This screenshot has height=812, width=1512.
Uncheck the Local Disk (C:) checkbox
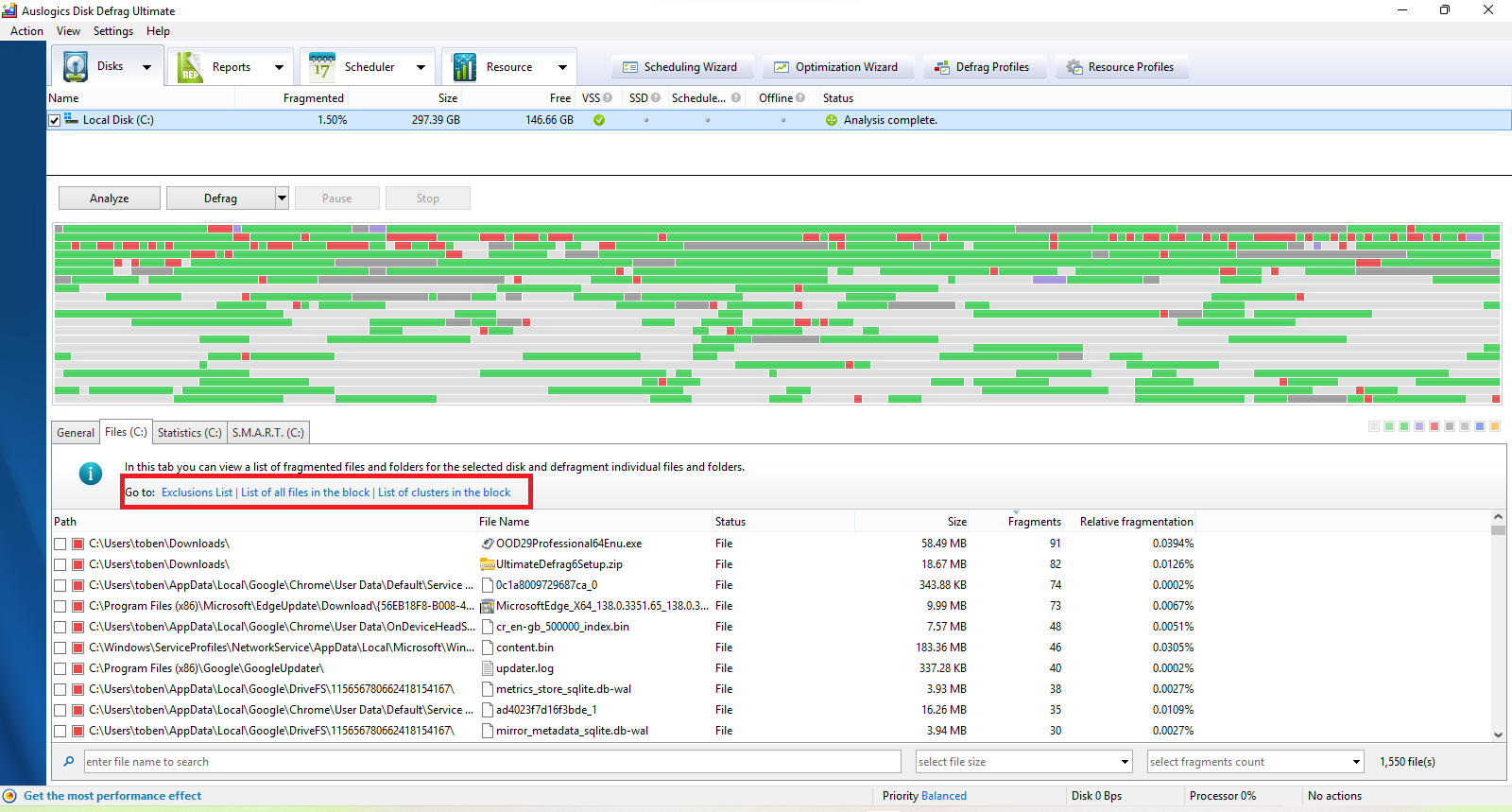(55, 120)
